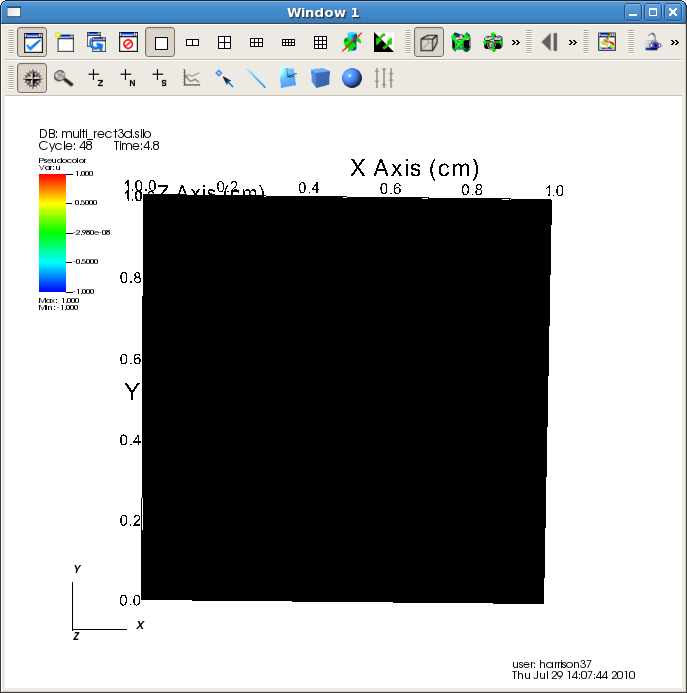Expand the hidden animation toolbar buttons

(573, 42)
